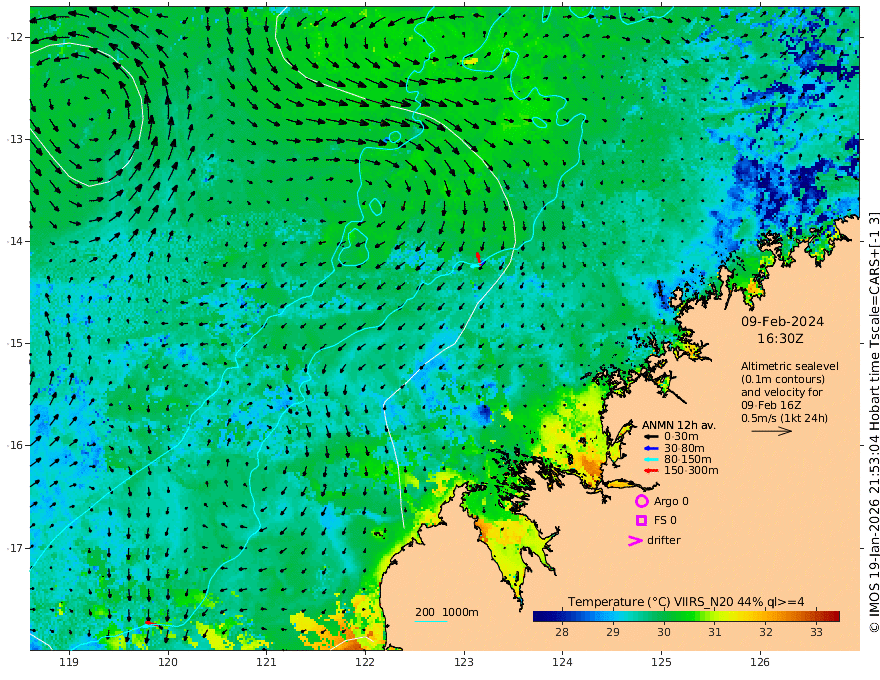Click the '150-300m' depth legend label
Viewport: 880px width, 680px height.
691,471
